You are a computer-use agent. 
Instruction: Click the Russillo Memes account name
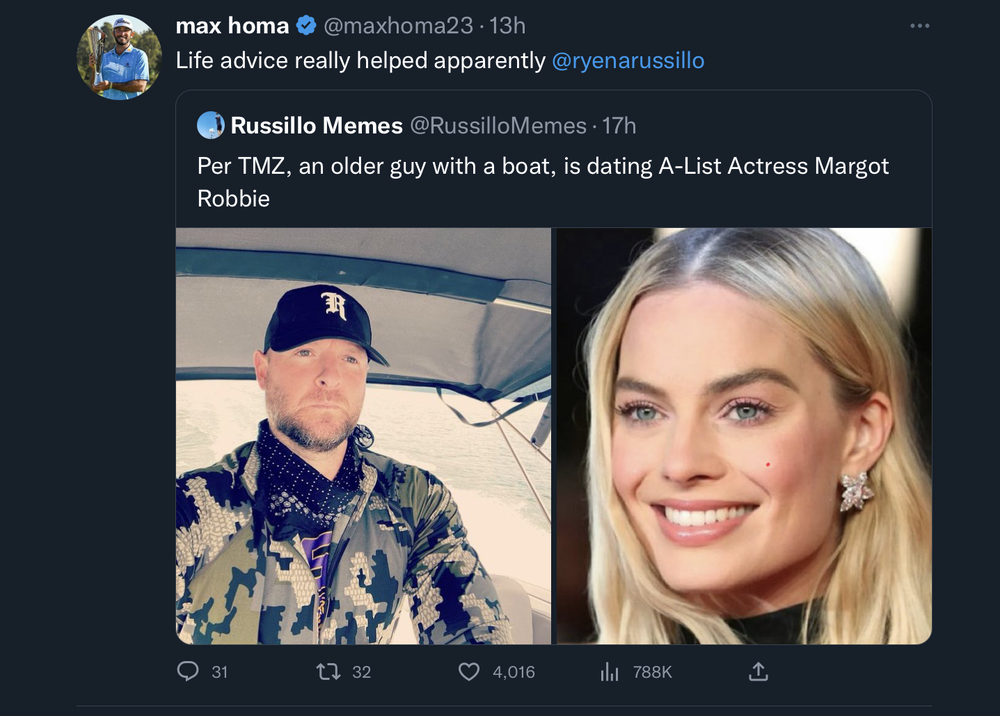click(316, 125)
